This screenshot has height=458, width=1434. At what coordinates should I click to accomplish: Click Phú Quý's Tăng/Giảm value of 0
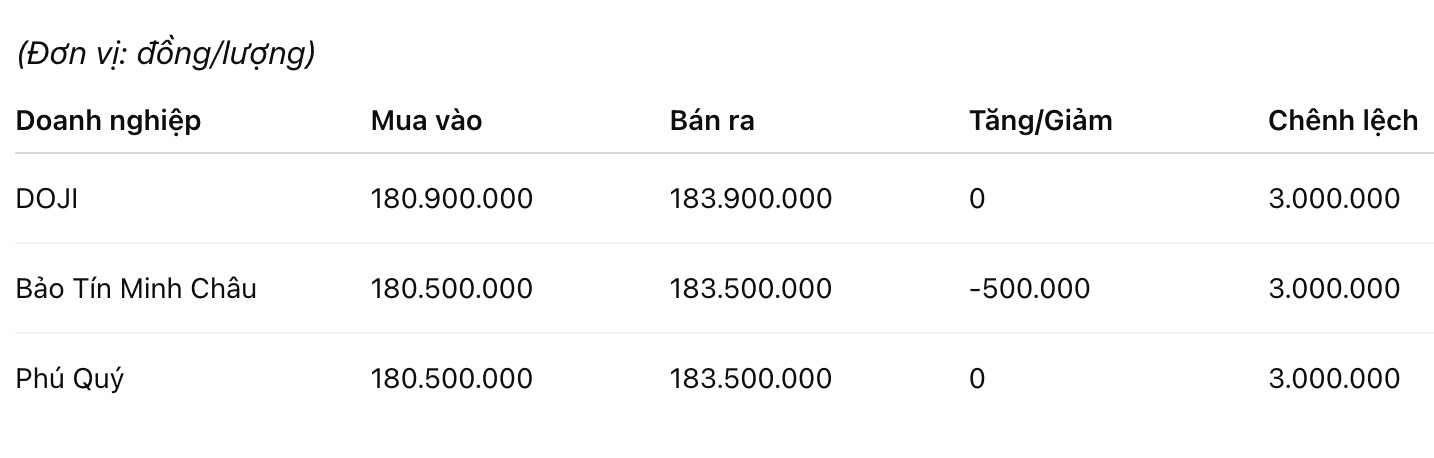pyautogui.click(x=977, y=379)
